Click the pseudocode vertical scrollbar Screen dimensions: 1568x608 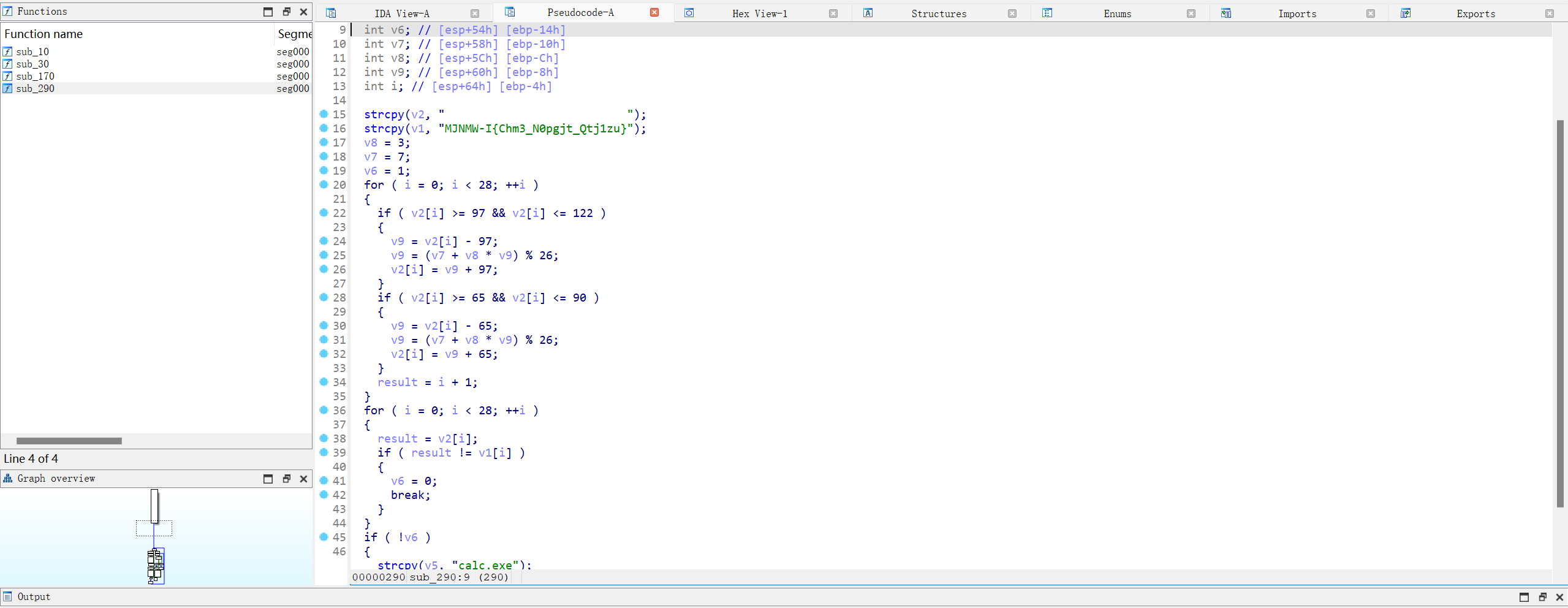[1559, 313]
